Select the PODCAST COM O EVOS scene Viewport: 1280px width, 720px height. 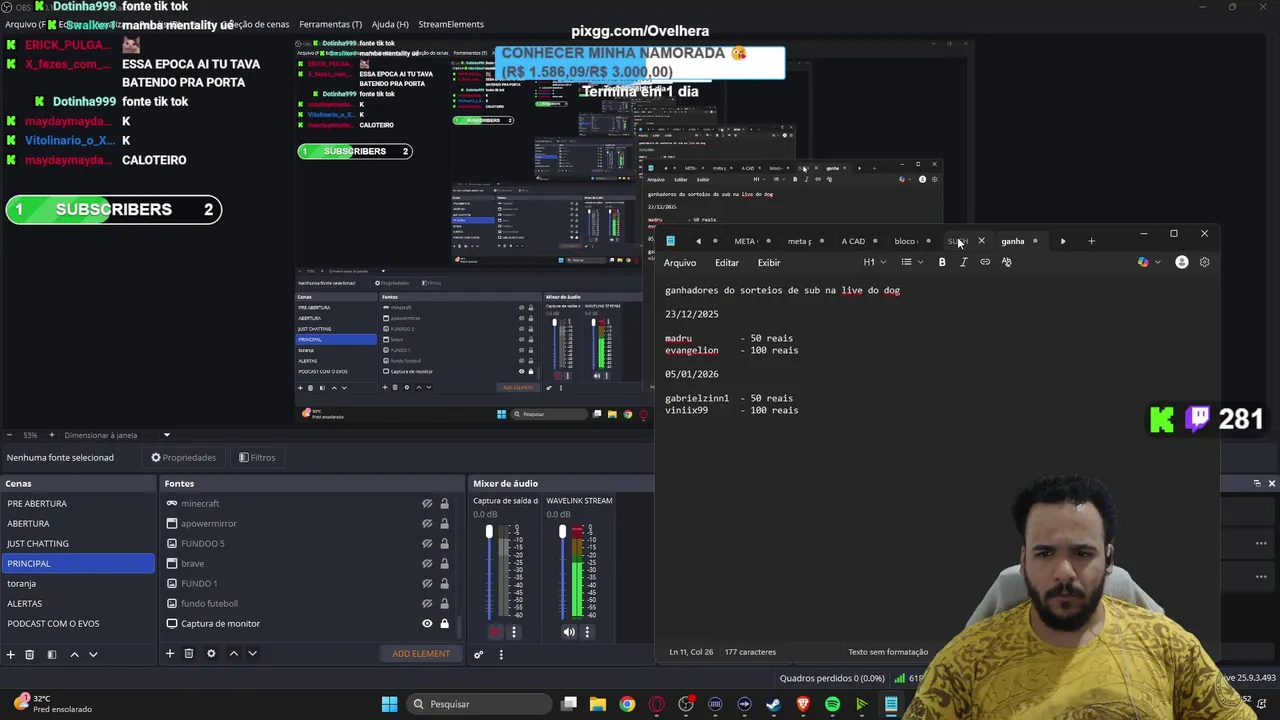(x=78, y=624)
